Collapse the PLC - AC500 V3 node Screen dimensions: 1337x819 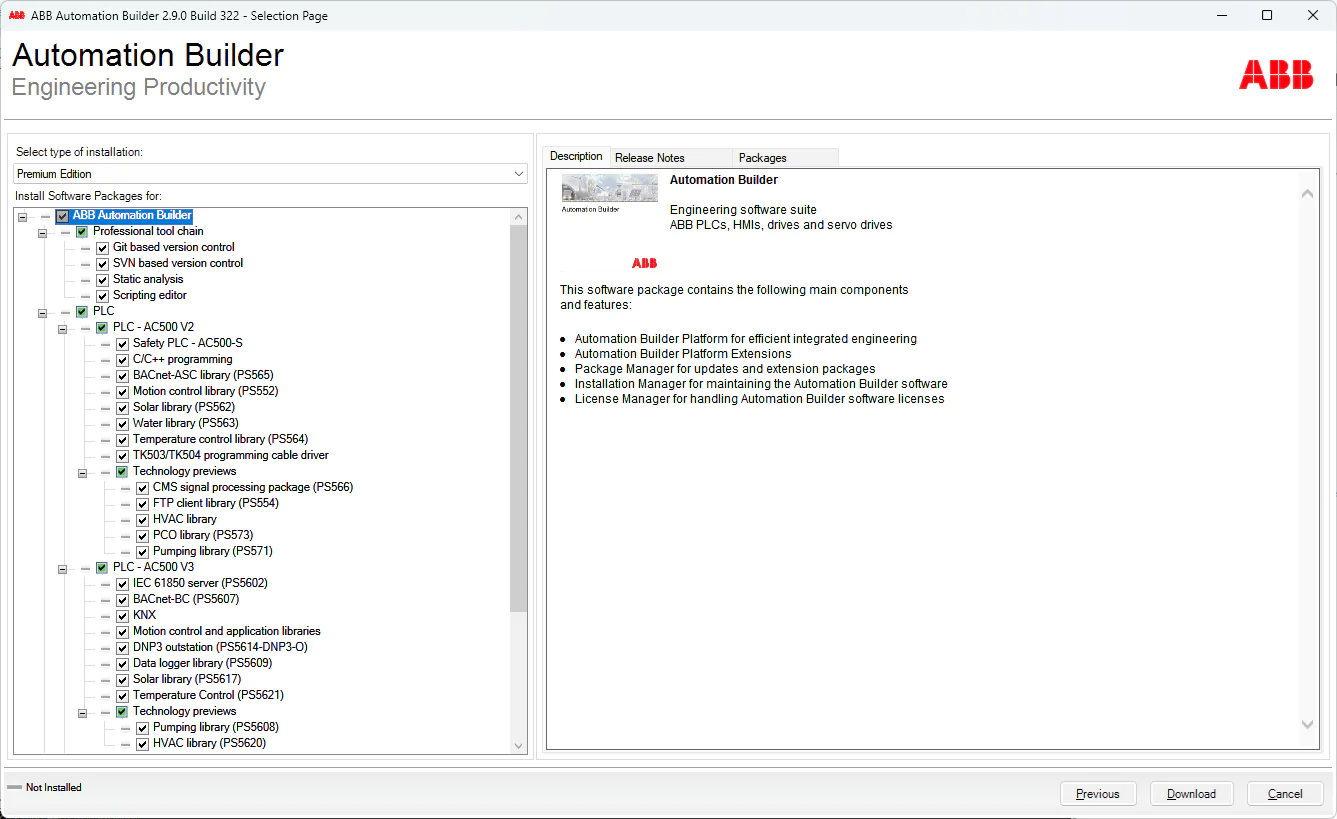(62, 568)
